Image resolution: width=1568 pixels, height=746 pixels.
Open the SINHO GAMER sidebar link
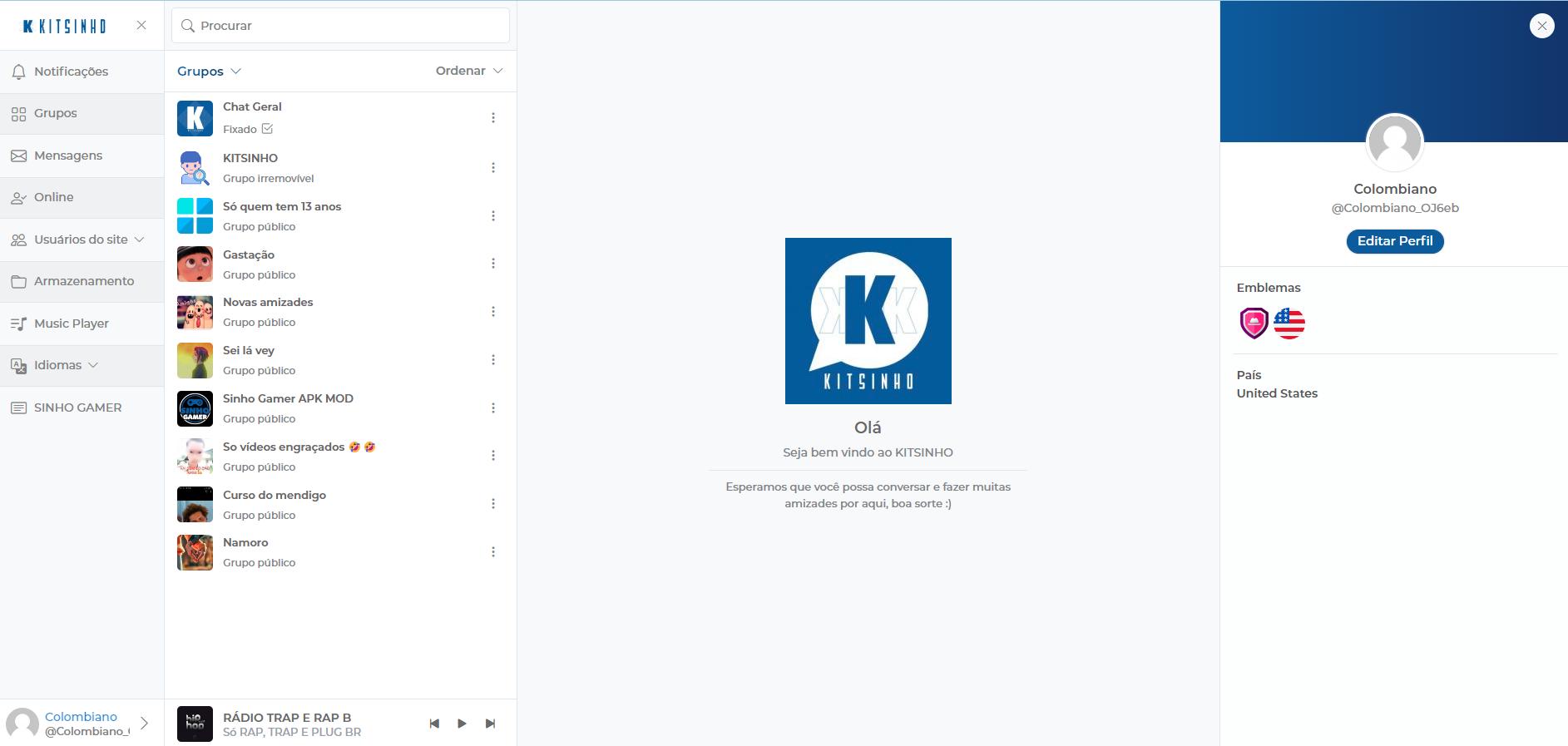[x=77, y=408]
